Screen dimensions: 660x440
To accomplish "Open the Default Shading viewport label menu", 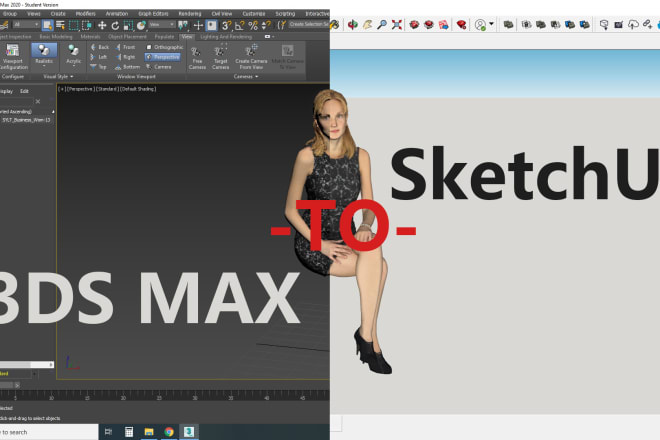I will coord(138,89).
